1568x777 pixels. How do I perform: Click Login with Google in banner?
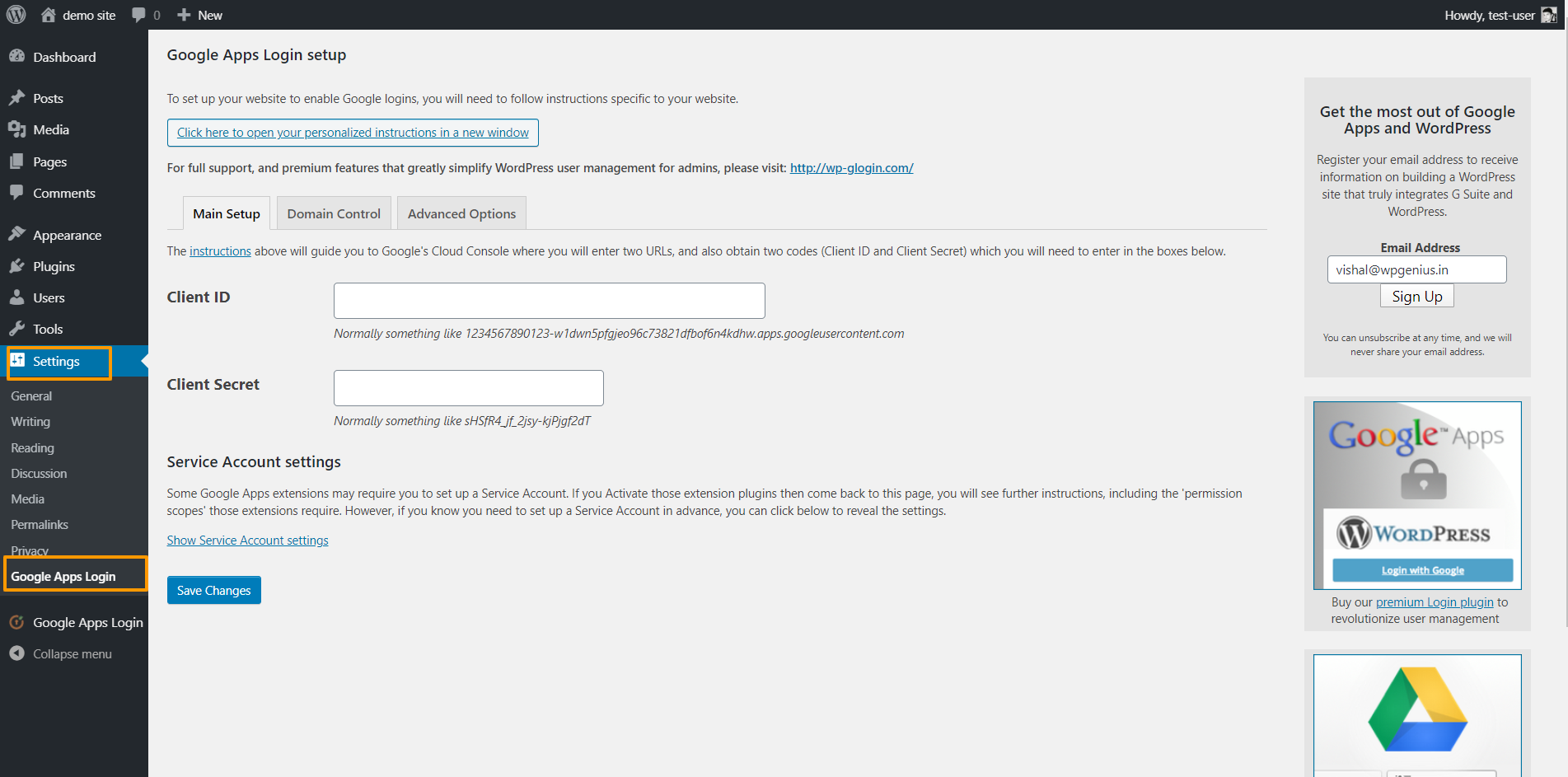tap(1423, 570)
